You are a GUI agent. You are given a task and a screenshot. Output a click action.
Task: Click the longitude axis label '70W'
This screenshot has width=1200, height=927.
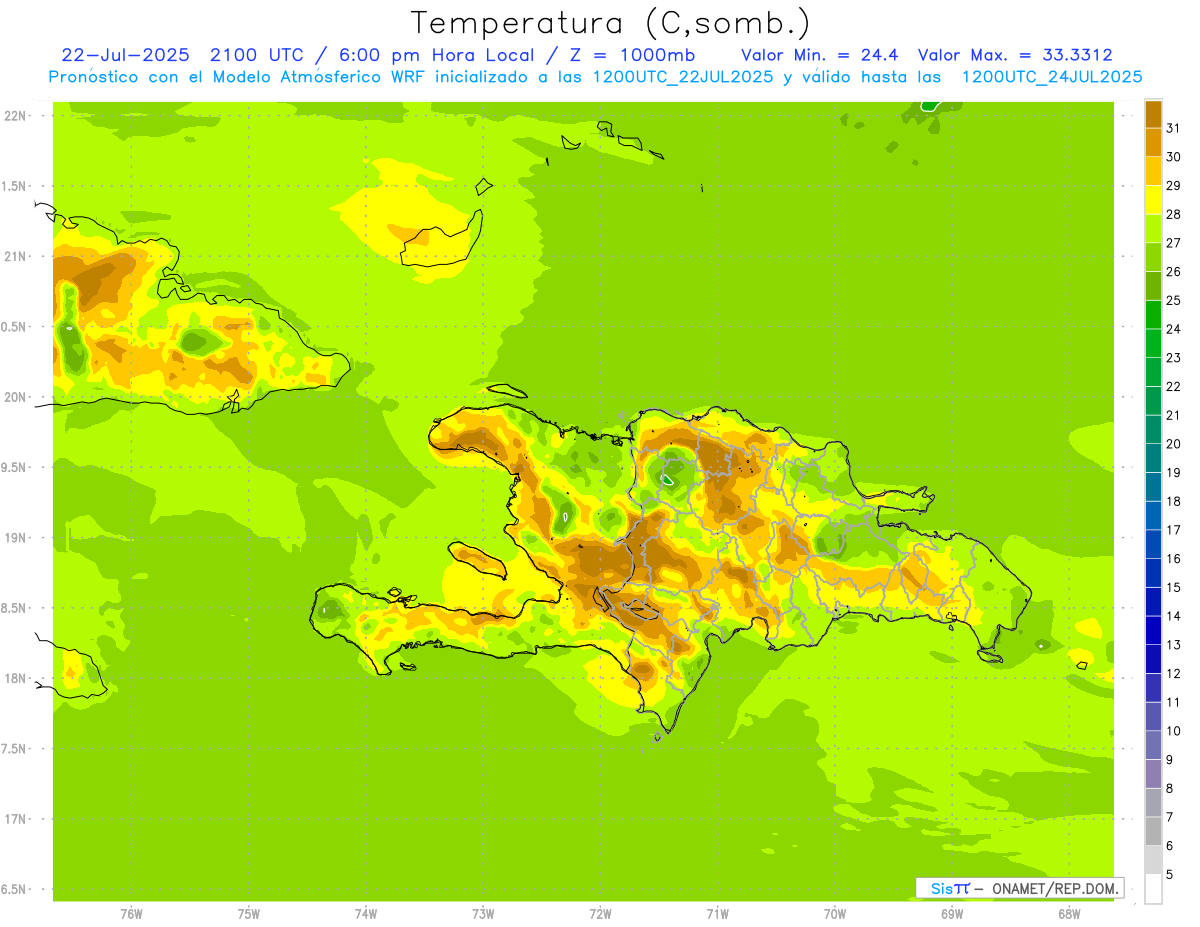pyautogui.click(x=835, y=913)
